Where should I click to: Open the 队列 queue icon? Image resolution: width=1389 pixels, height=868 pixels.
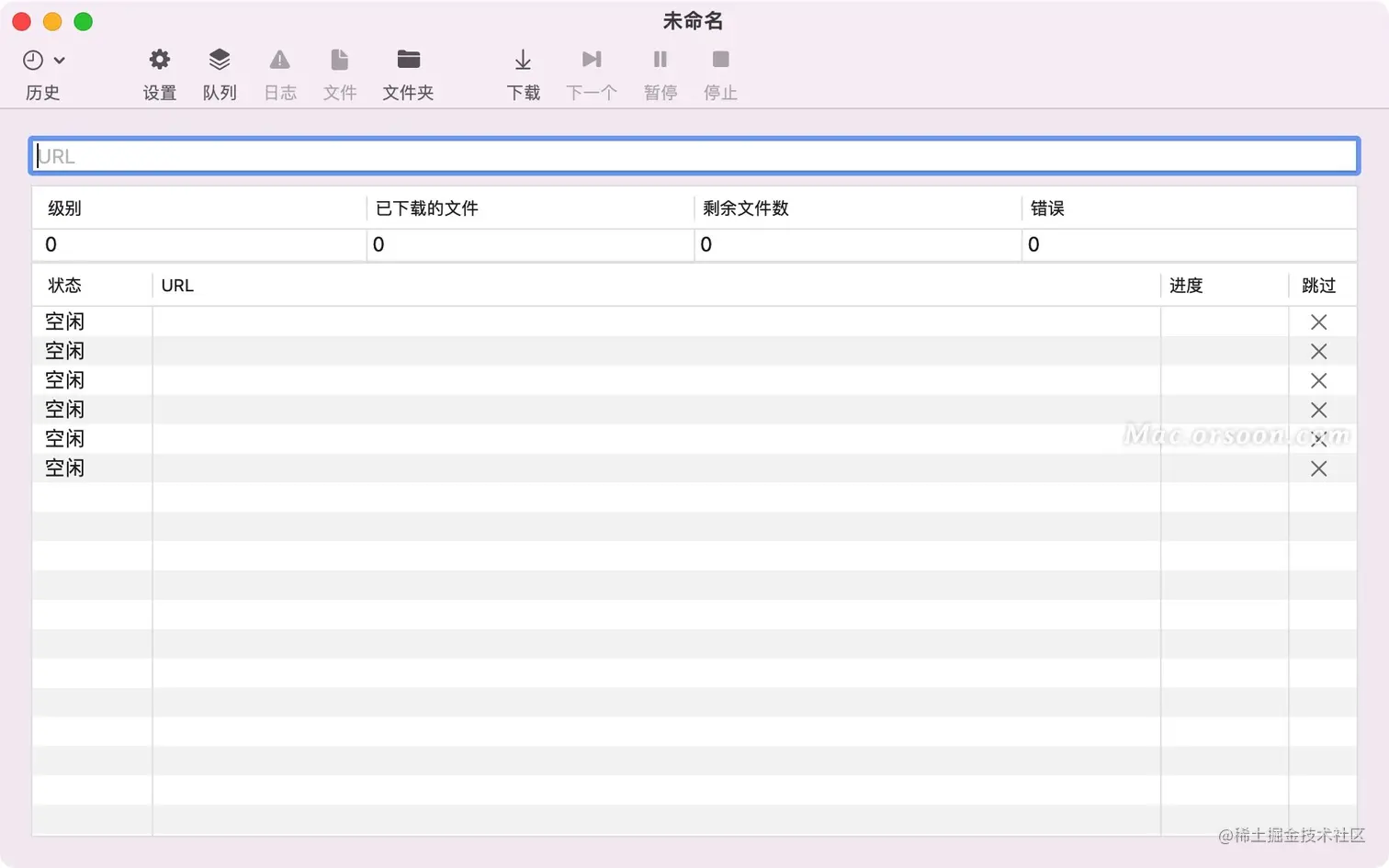coord(220,60)
